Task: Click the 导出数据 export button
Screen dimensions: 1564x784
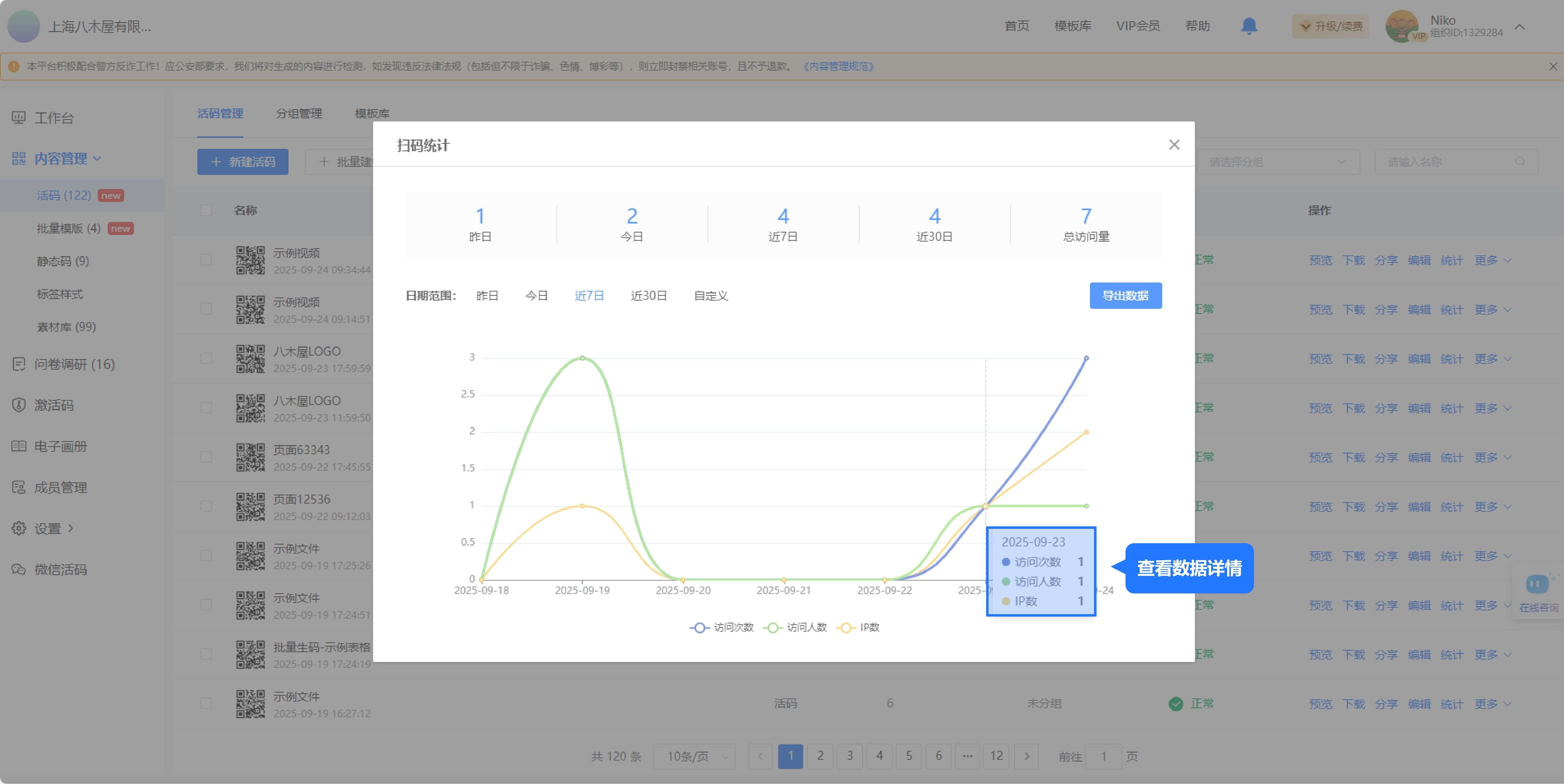Action: tap(1125, 296)
